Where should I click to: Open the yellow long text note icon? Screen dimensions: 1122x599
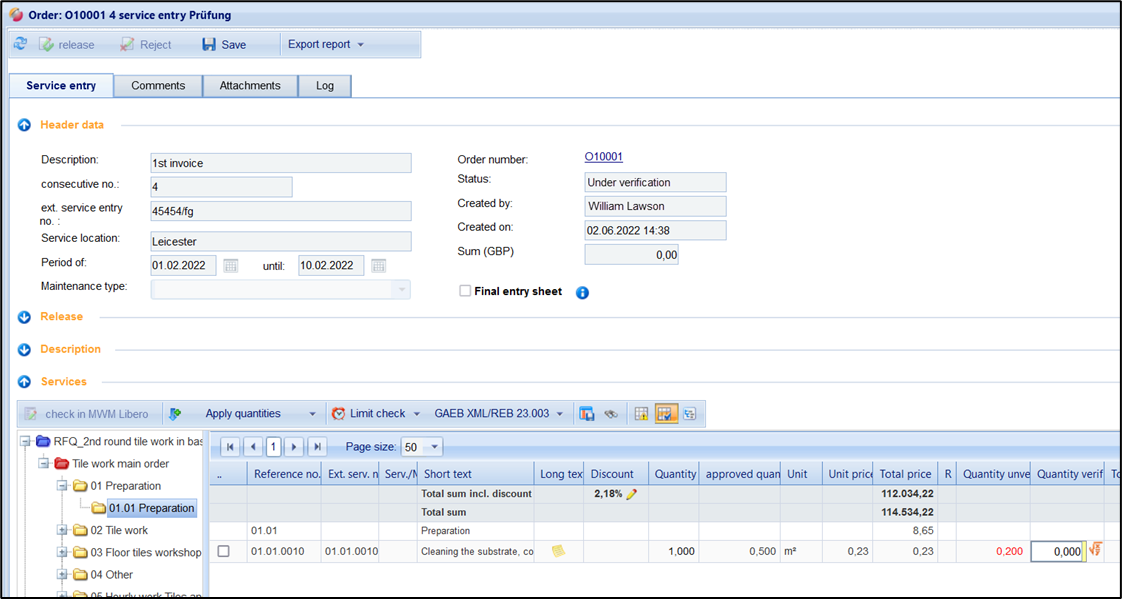[558, 551]
